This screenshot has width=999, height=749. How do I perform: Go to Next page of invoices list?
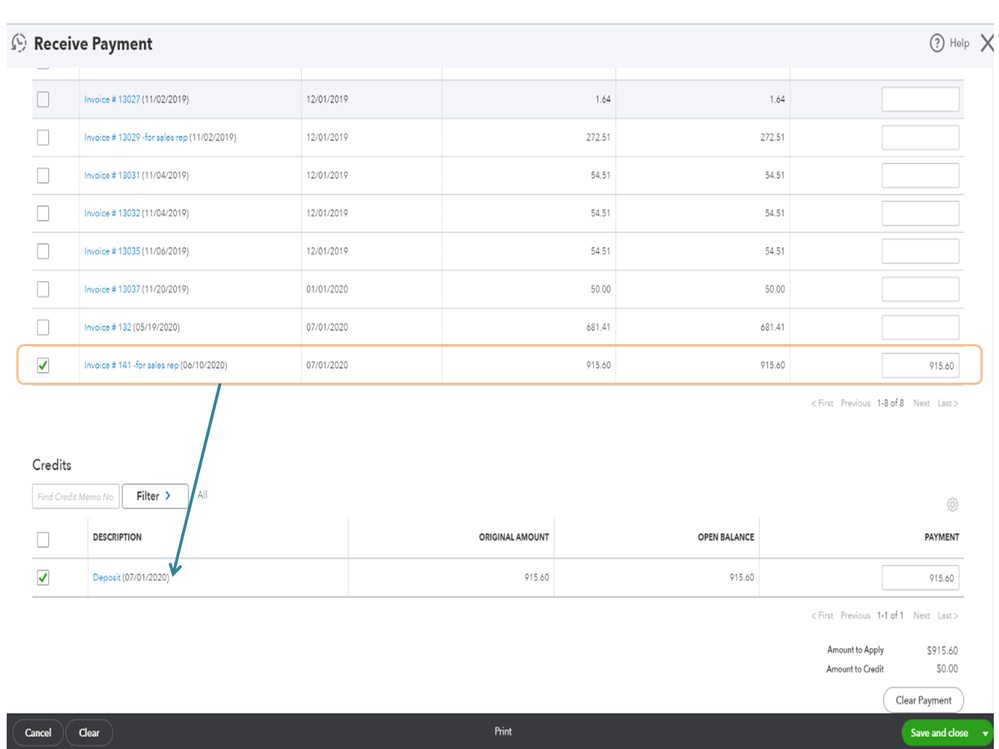[921, 403]
